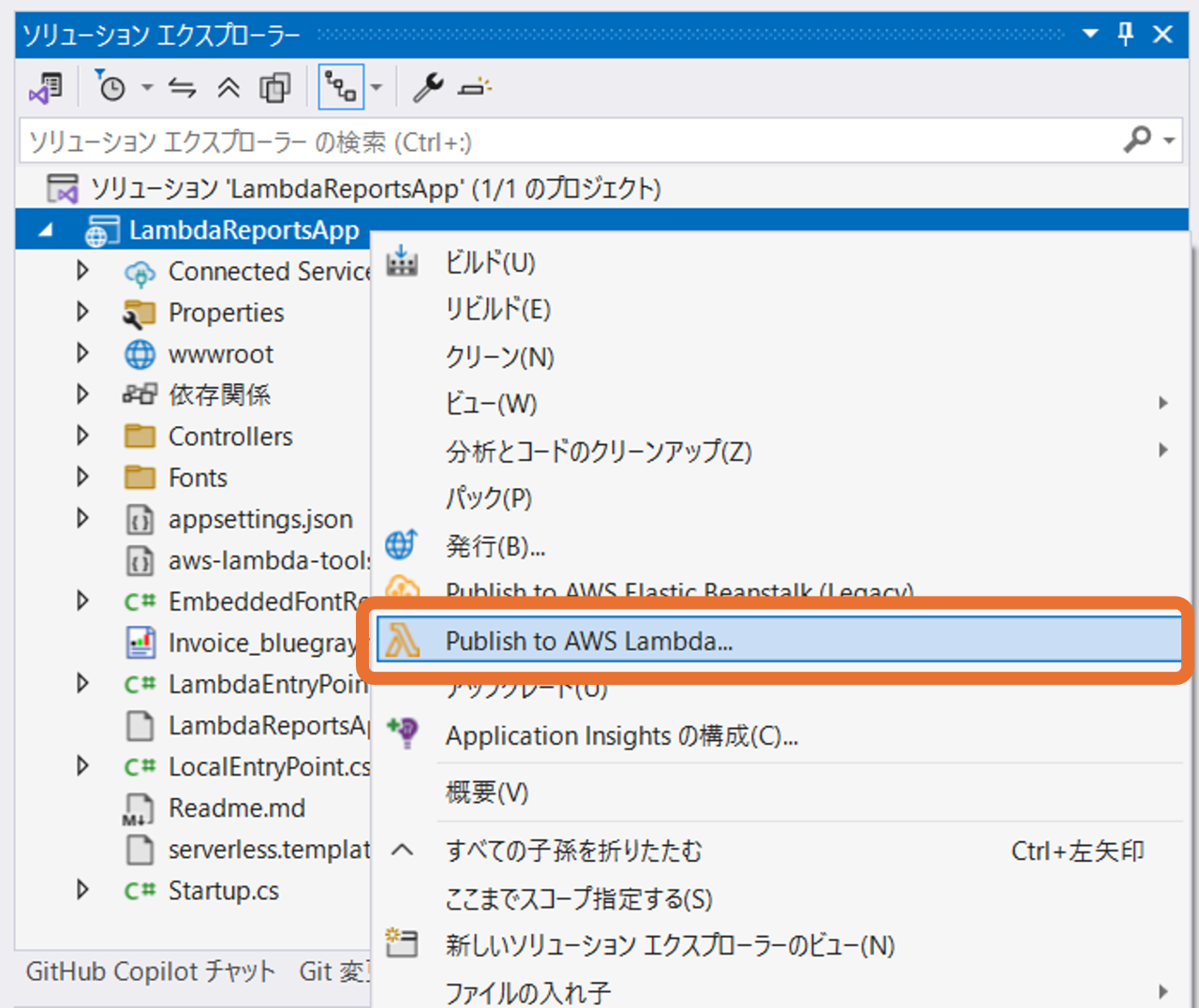Expand the Connected Services node

(82, 271)
